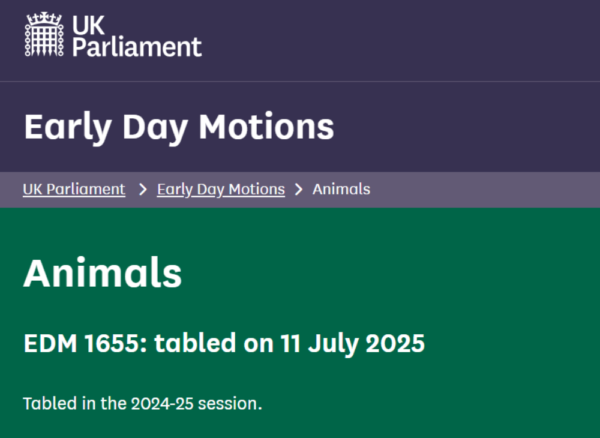Open the Early Day Motions site title

[x=178, y=127]
